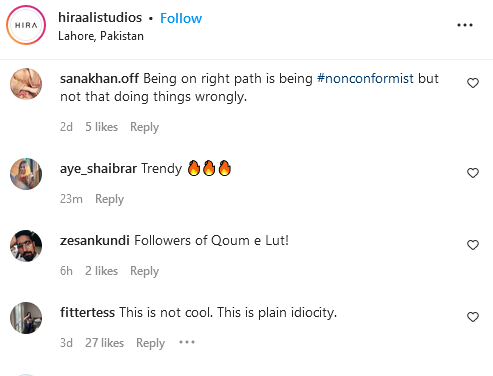Screen dimensions: 493x376
Task: Open Lahore, Pakistan location link
Action: pos(101,36)
